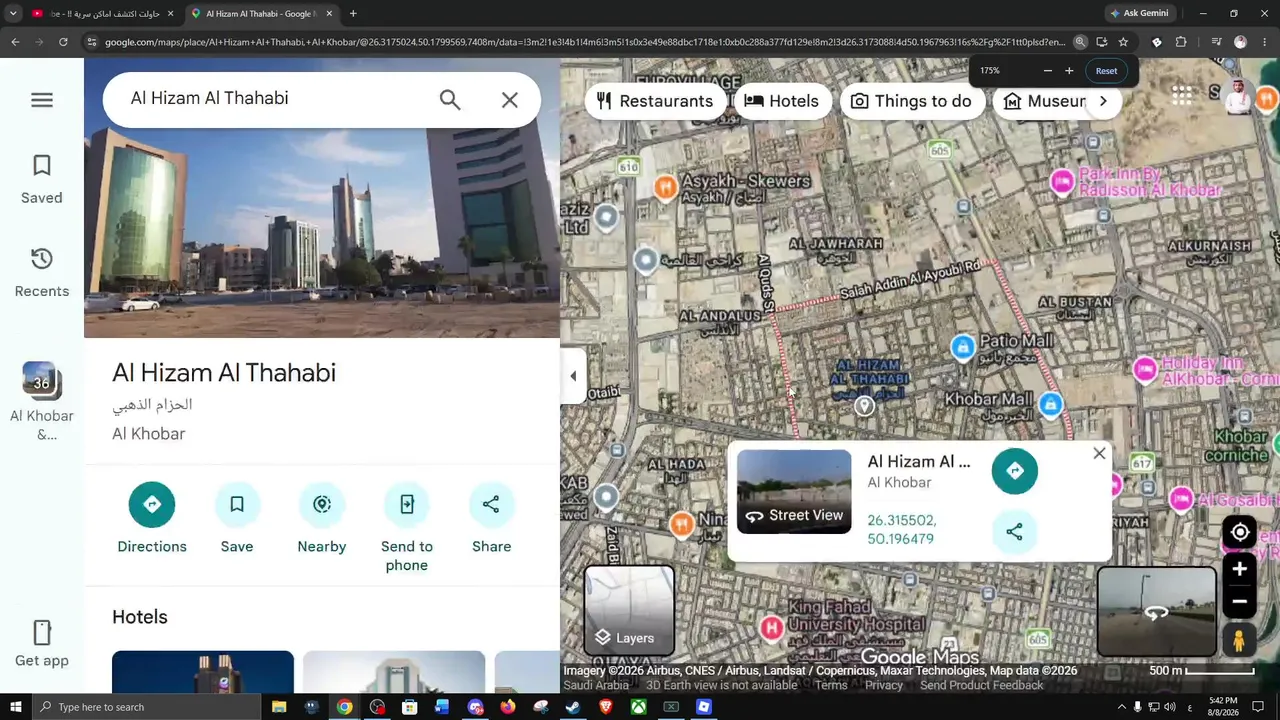Clear the search box with the X
Screen dimensions: 1280x720
(x=510, y=100)
